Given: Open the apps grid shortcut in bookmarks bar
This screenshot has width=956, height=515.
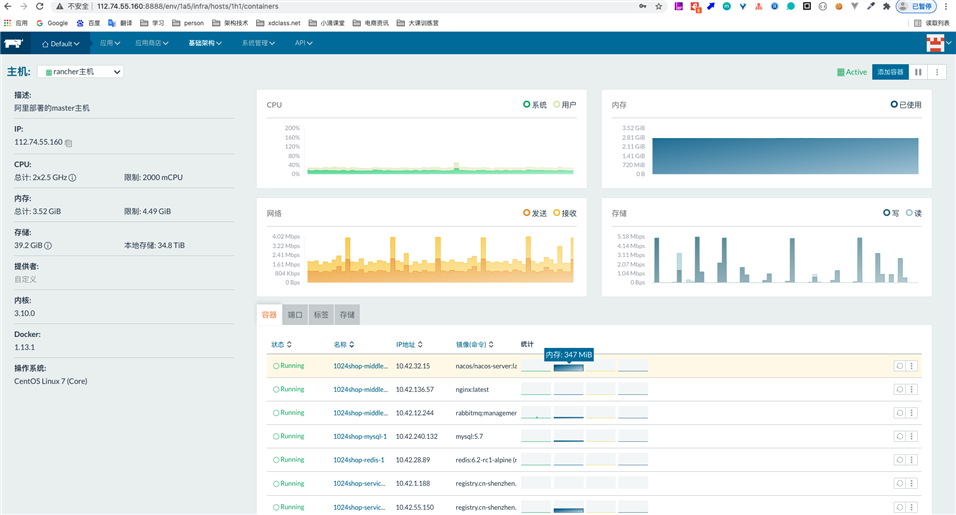Looking at the screenshot, I should click(7, 23).
